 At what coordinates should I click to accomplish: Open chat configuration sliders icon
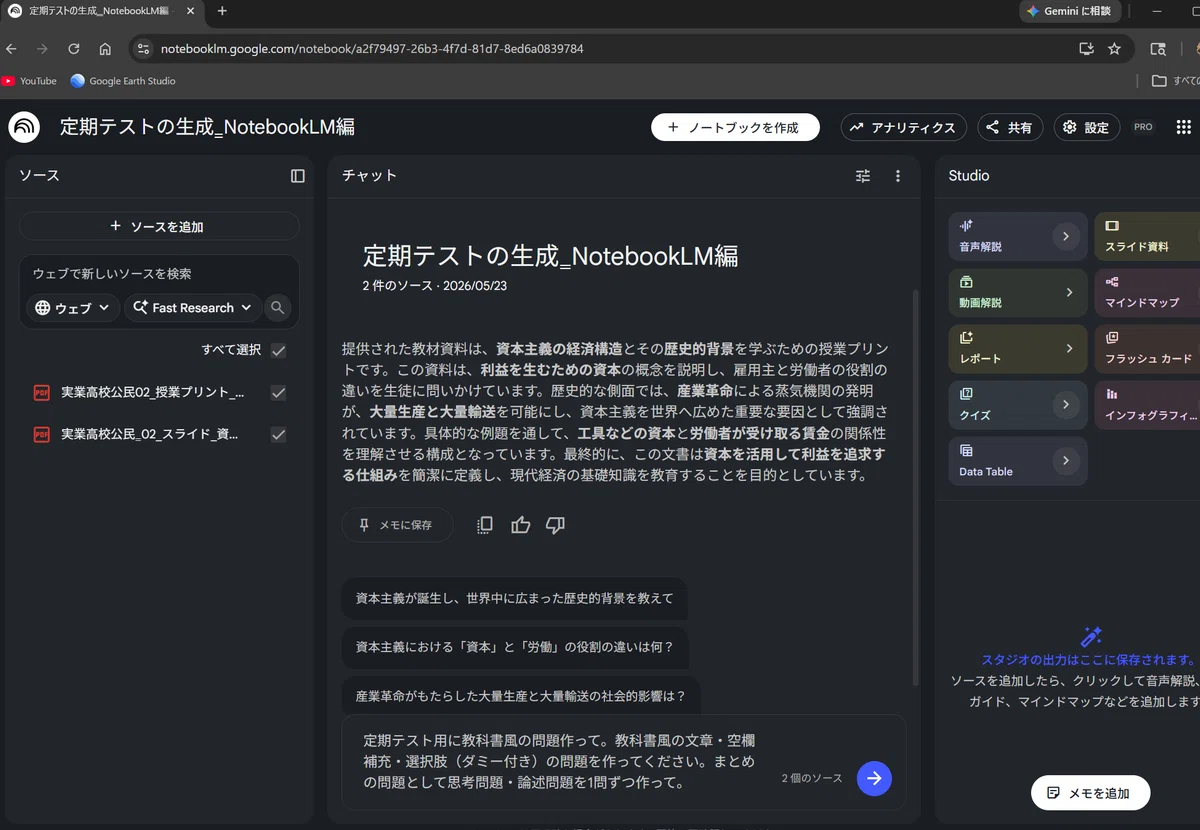point(863,176)
